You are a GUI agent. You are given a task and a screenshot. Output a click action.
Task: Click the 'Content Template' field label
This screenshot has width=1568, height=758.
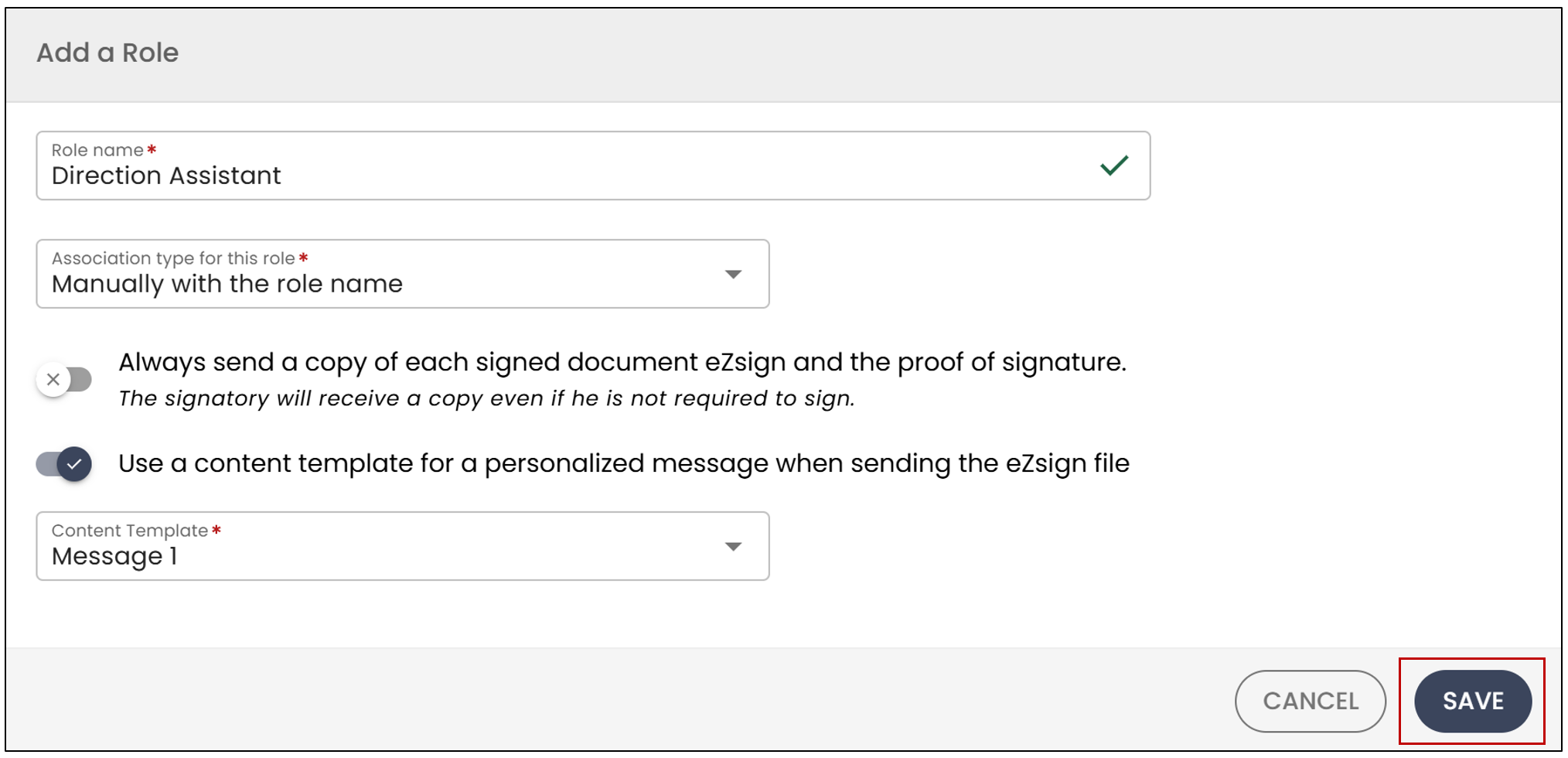[130, 531]
